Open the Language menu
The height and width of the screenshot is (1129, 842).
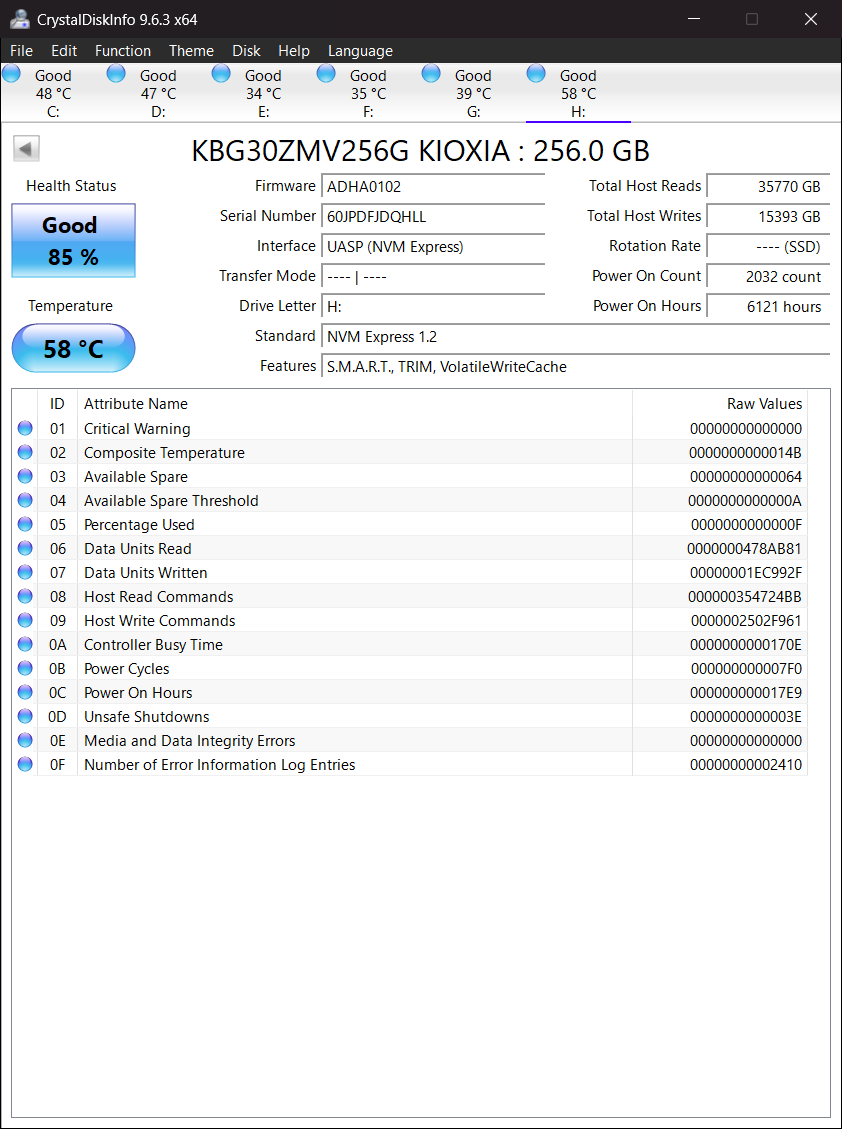[360, 50]
